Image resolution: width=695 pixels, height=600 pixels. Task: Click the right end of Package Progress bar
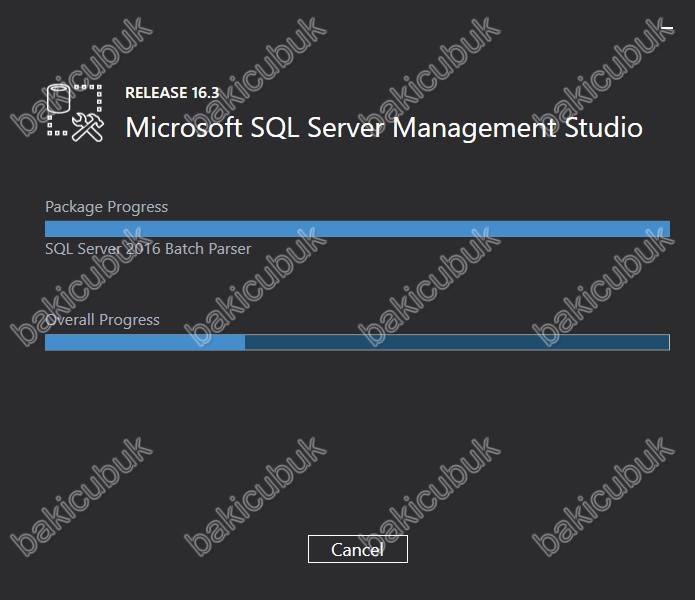pos(665,229)
